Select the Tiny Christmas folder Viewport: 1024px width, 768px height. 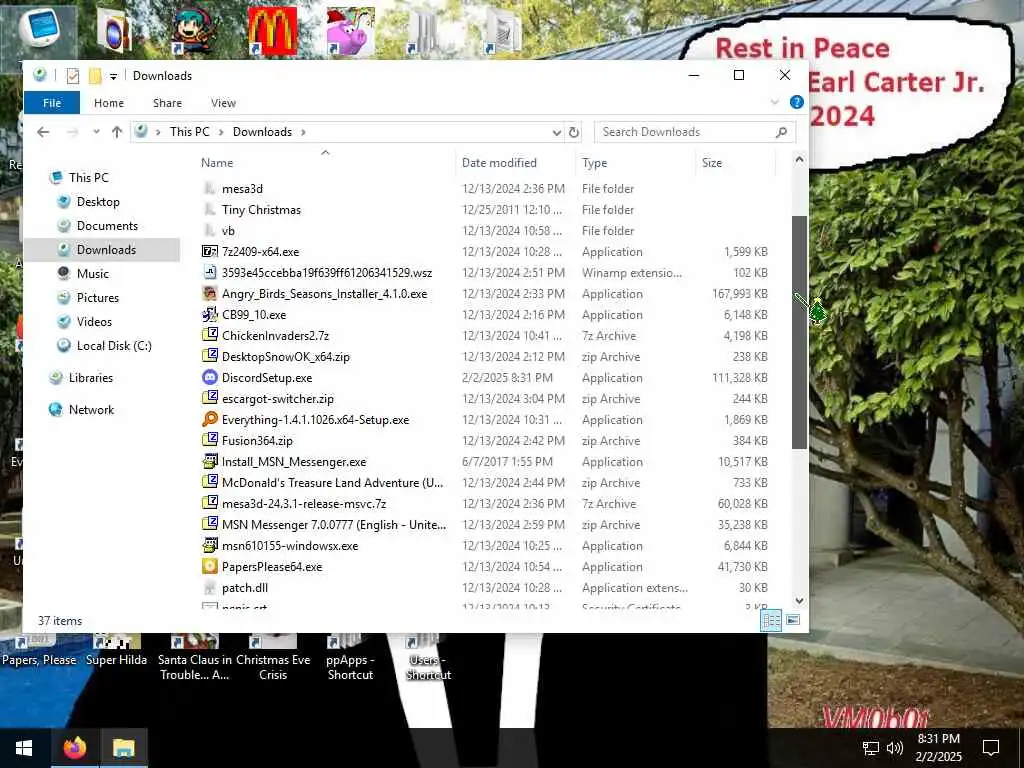click(x=261, y=210)
